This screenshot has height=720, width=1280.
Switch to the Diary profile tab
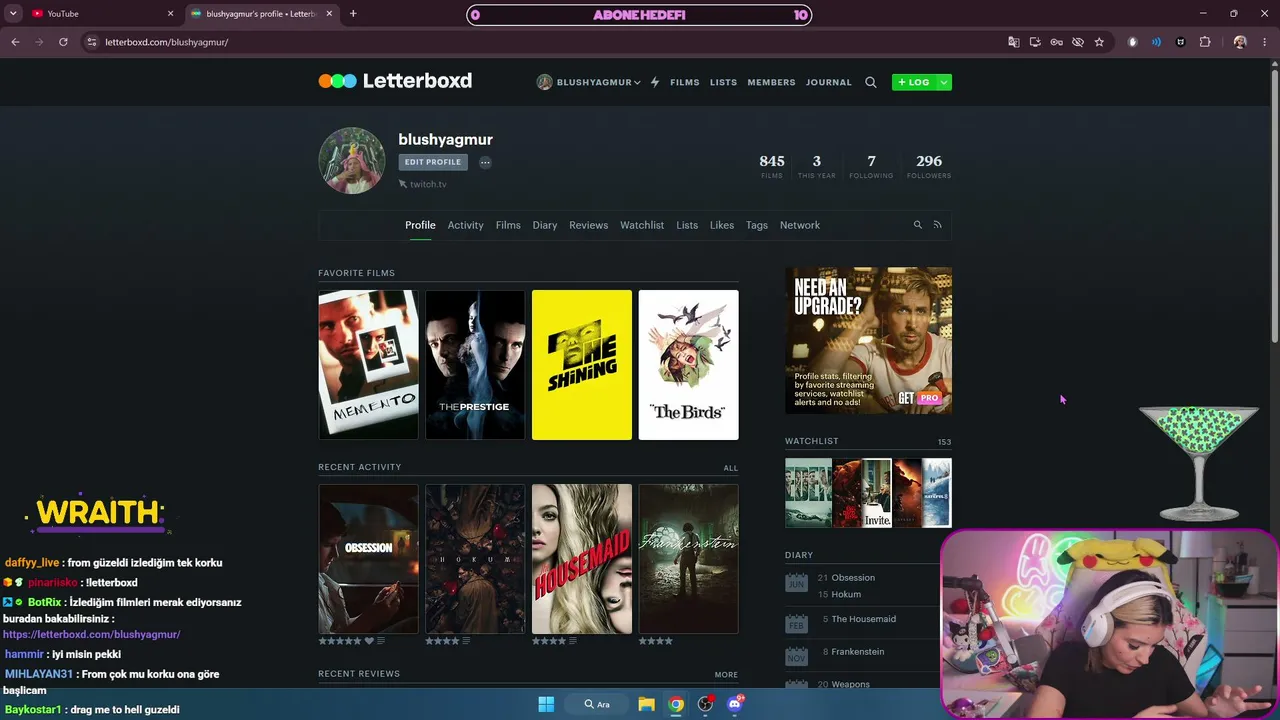click(x=545, y=225)
